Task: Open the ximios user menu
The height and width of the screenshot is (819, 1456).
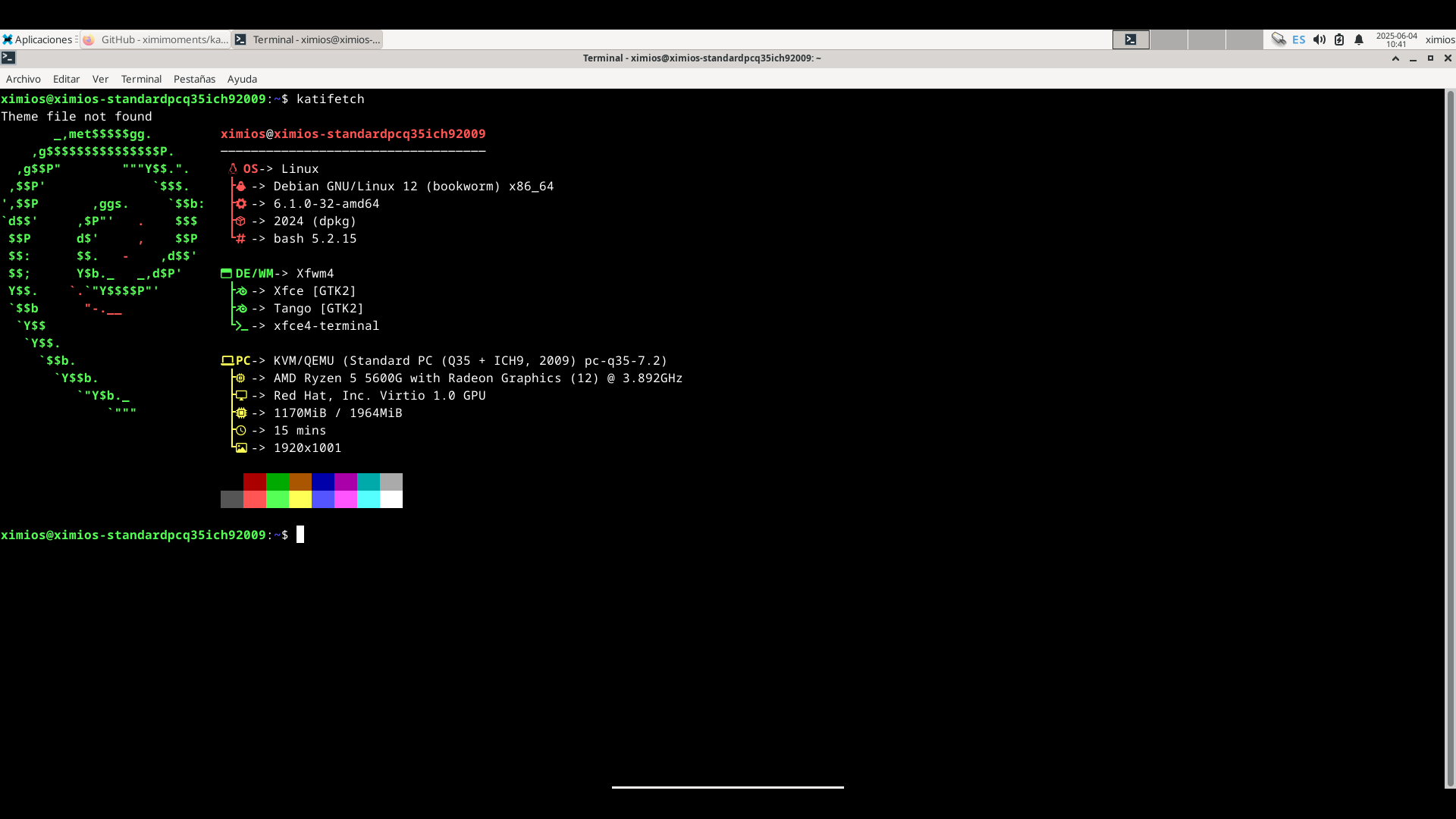Action: 1439,39
